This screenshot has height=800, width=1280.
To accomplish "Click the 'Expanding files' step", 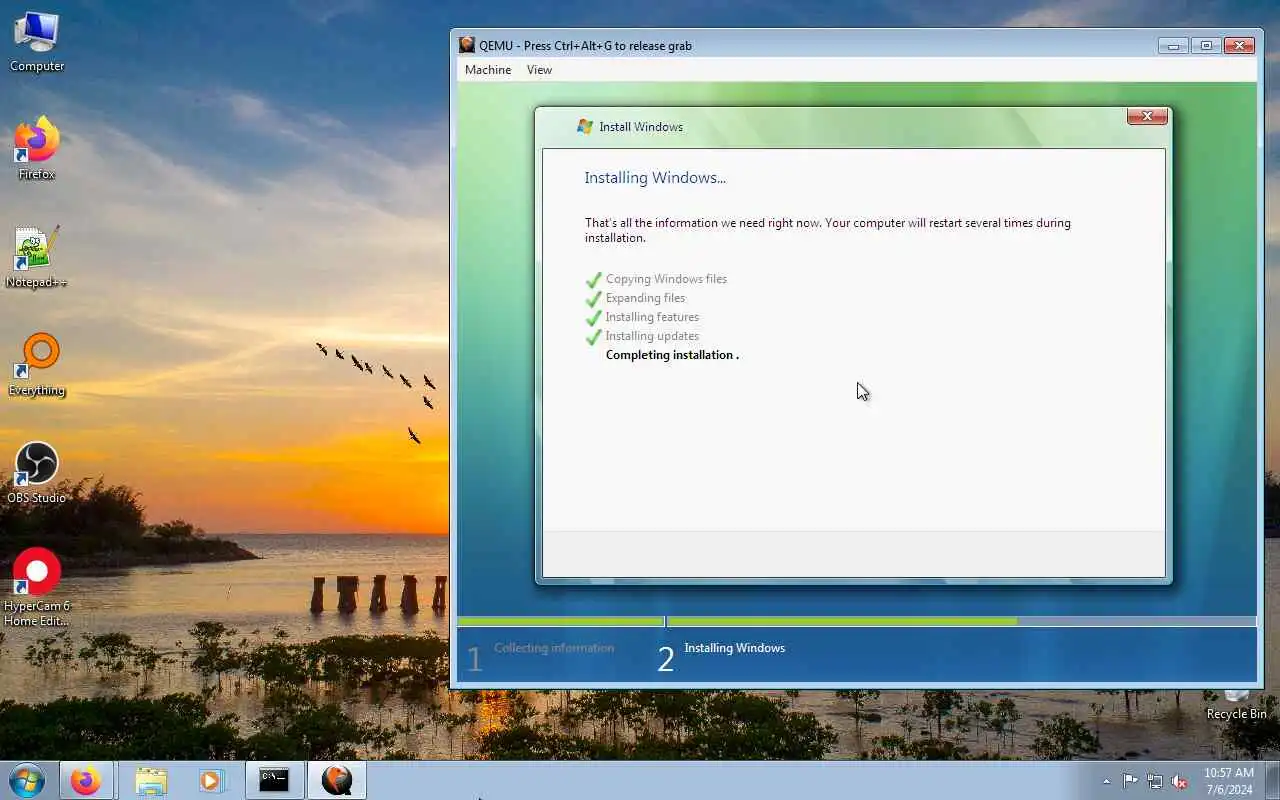I will (x=645, y=298).
